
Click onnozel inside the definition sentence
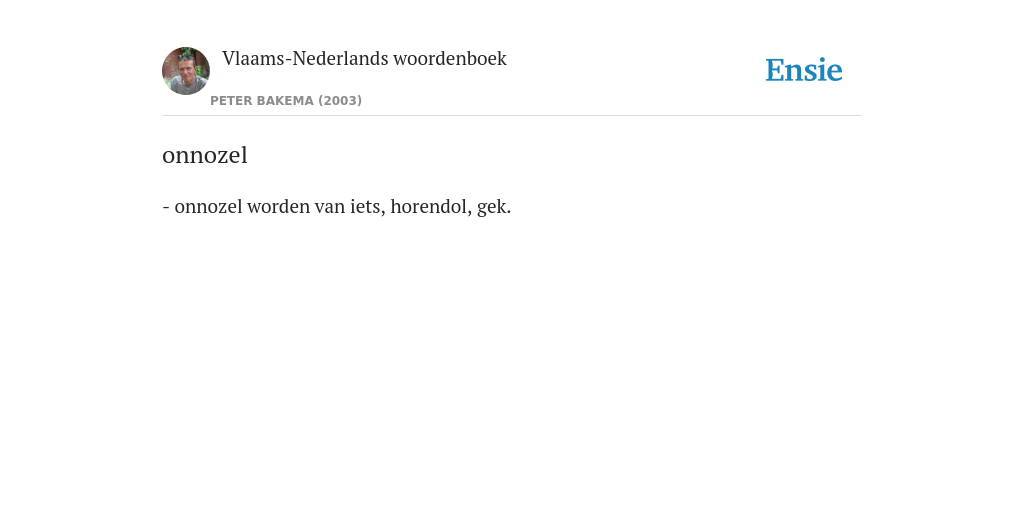[x=208, y=206]
